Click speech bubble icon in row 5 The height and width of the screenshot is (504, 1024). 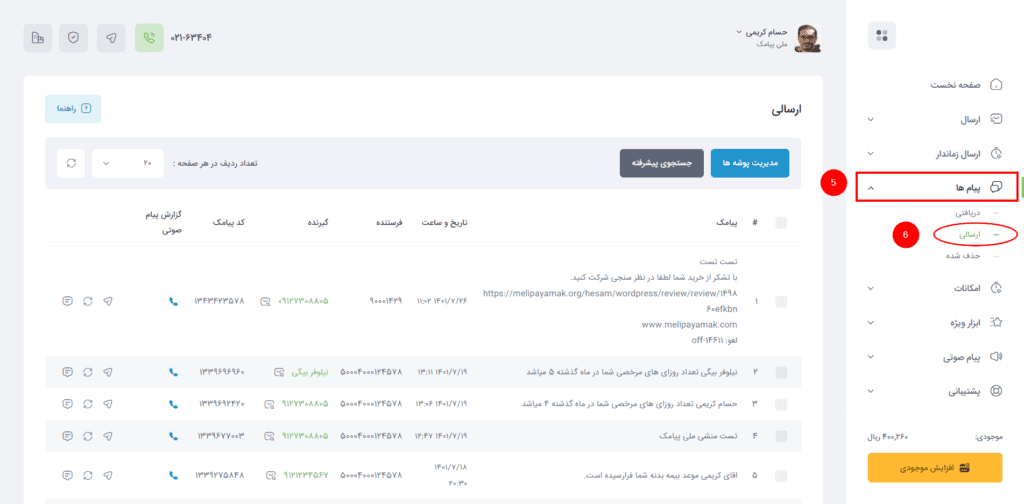coord(67,475)
